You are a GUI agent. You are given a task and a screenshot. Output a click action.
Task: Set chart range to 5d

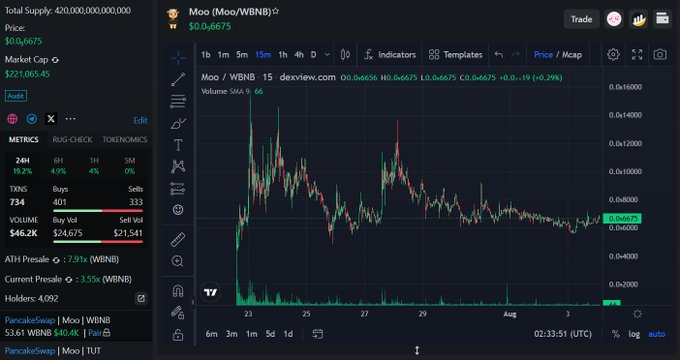(270, 334)
